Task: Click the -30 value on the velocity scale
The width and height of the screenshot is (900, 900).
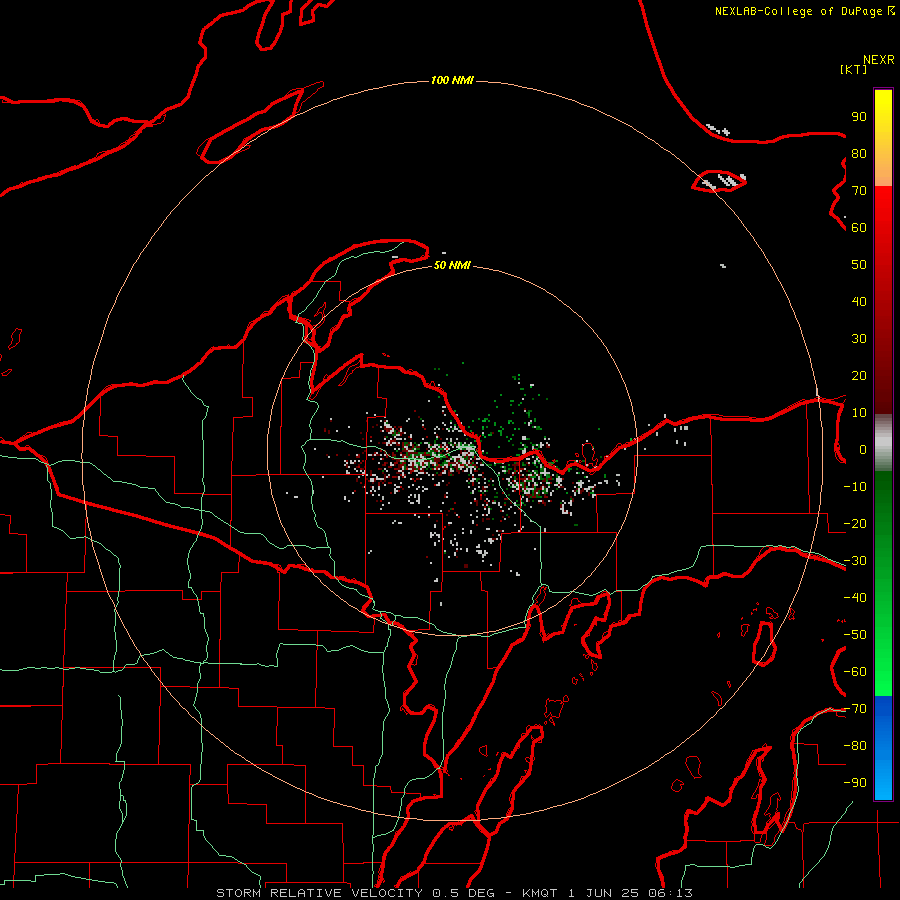Action: (x=855, y=561)
